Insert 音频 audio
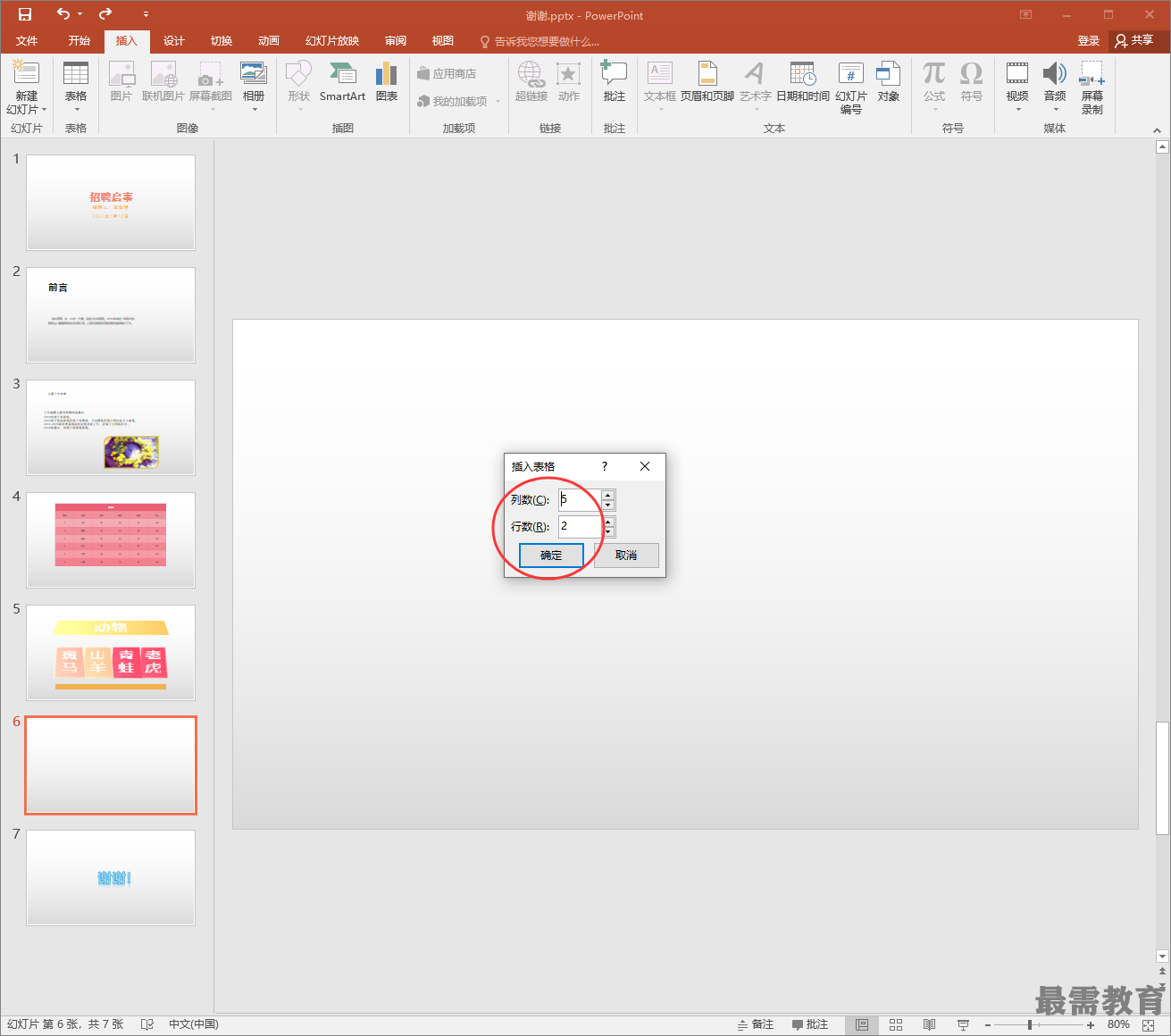This screenshot has width=1171, height=1036. [x=1055, y=87]
